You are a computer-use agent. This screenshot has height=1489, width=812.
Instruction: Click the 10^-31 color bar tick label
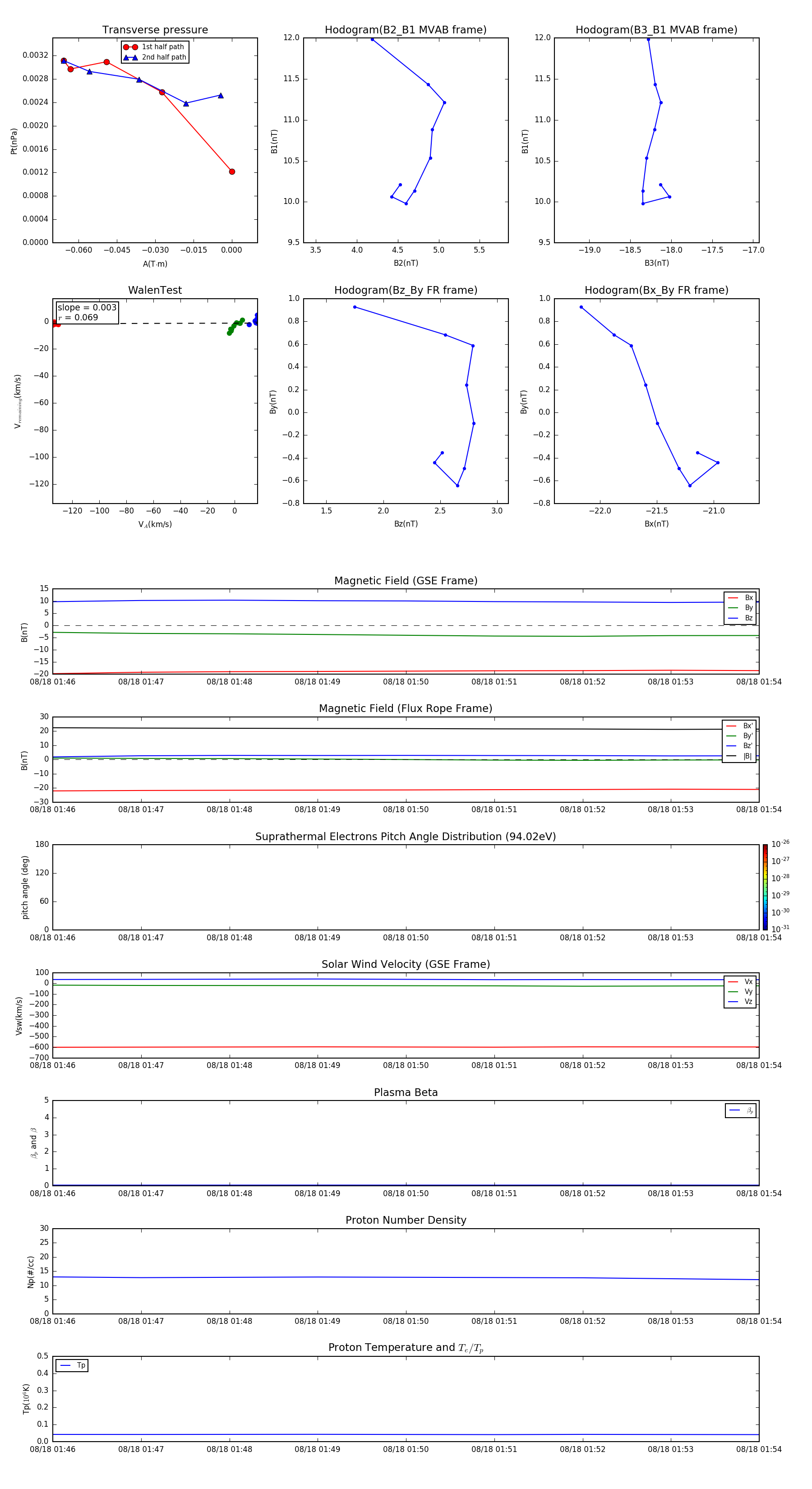tap(780, 929)
